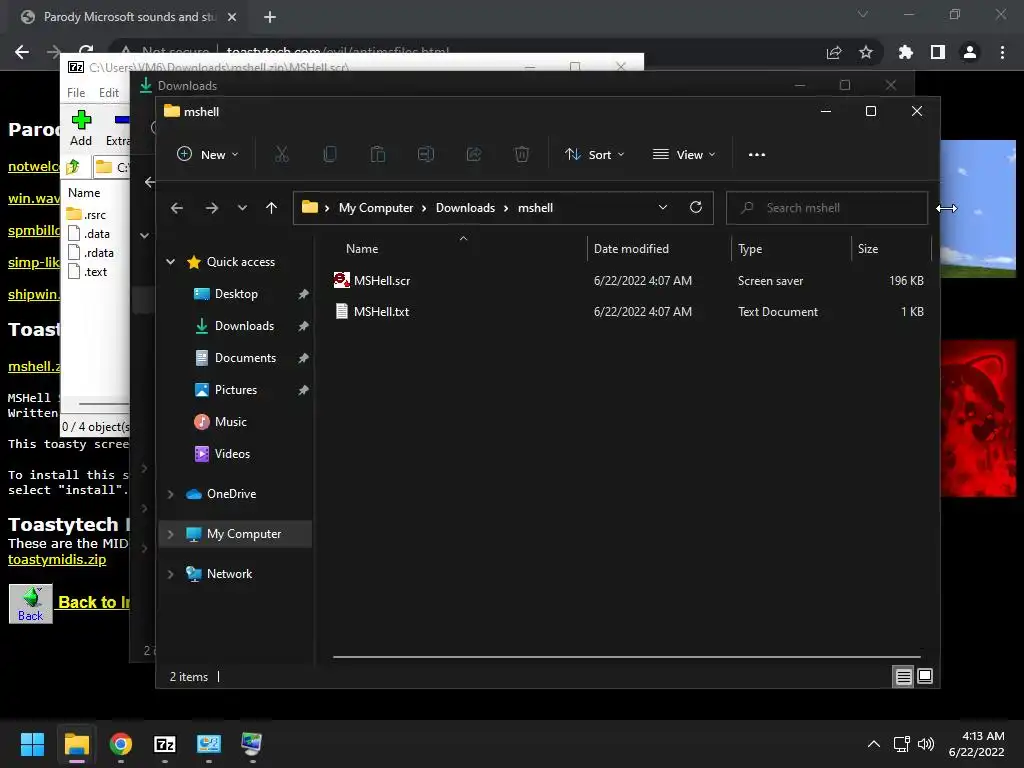The width and height of the screenshot is (1024, 768).
Task: Open the New item dropdown
Action: (x=208, y=155)
